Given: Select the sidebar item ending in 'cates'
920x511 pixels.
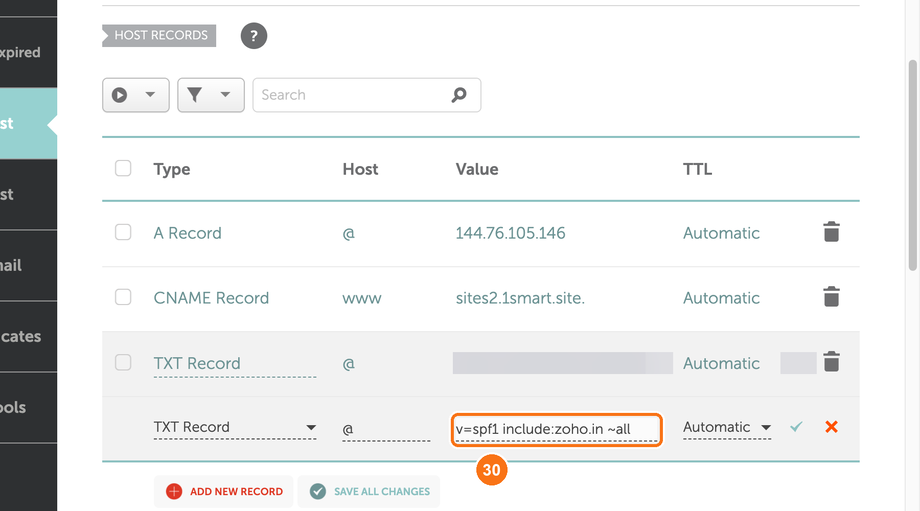Looking at the screenshot, I should coord(28,336).
